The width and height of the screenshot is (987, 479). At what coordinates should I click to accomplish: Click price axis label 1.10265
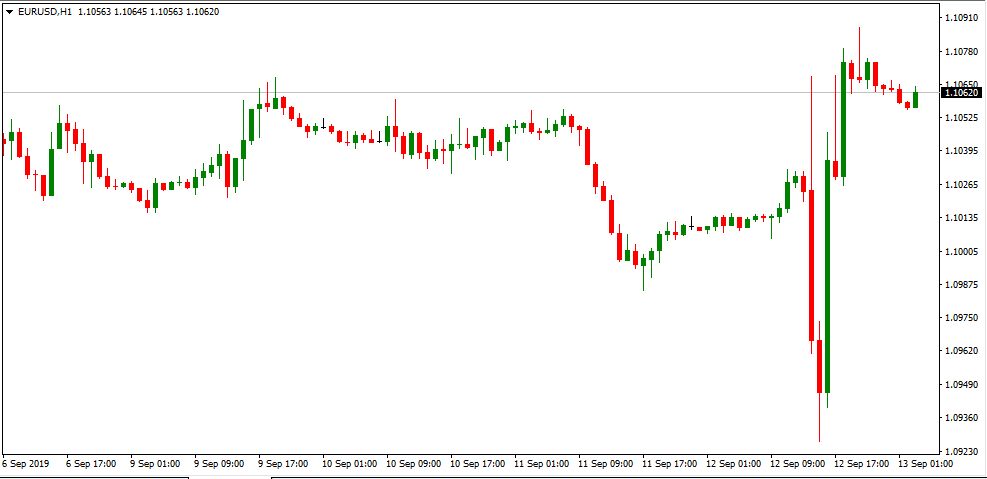tap(961, 185)
